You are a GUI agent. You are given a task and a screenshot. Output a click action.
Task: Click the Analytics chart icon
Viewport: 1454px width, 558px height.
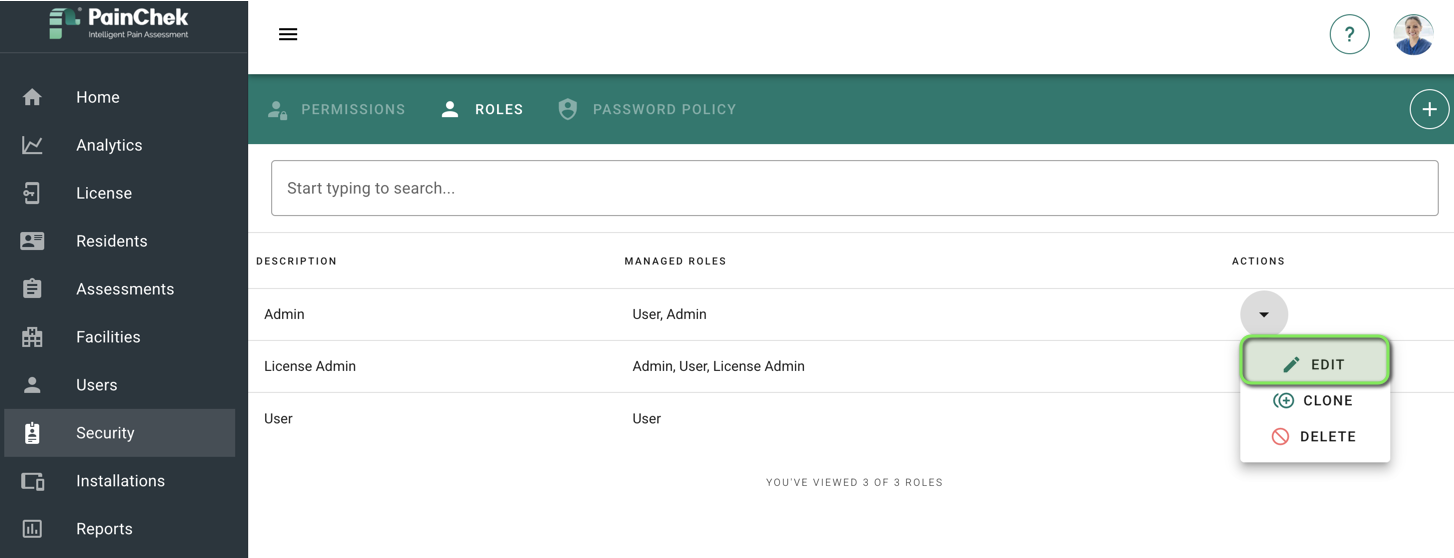coord(32,145)
